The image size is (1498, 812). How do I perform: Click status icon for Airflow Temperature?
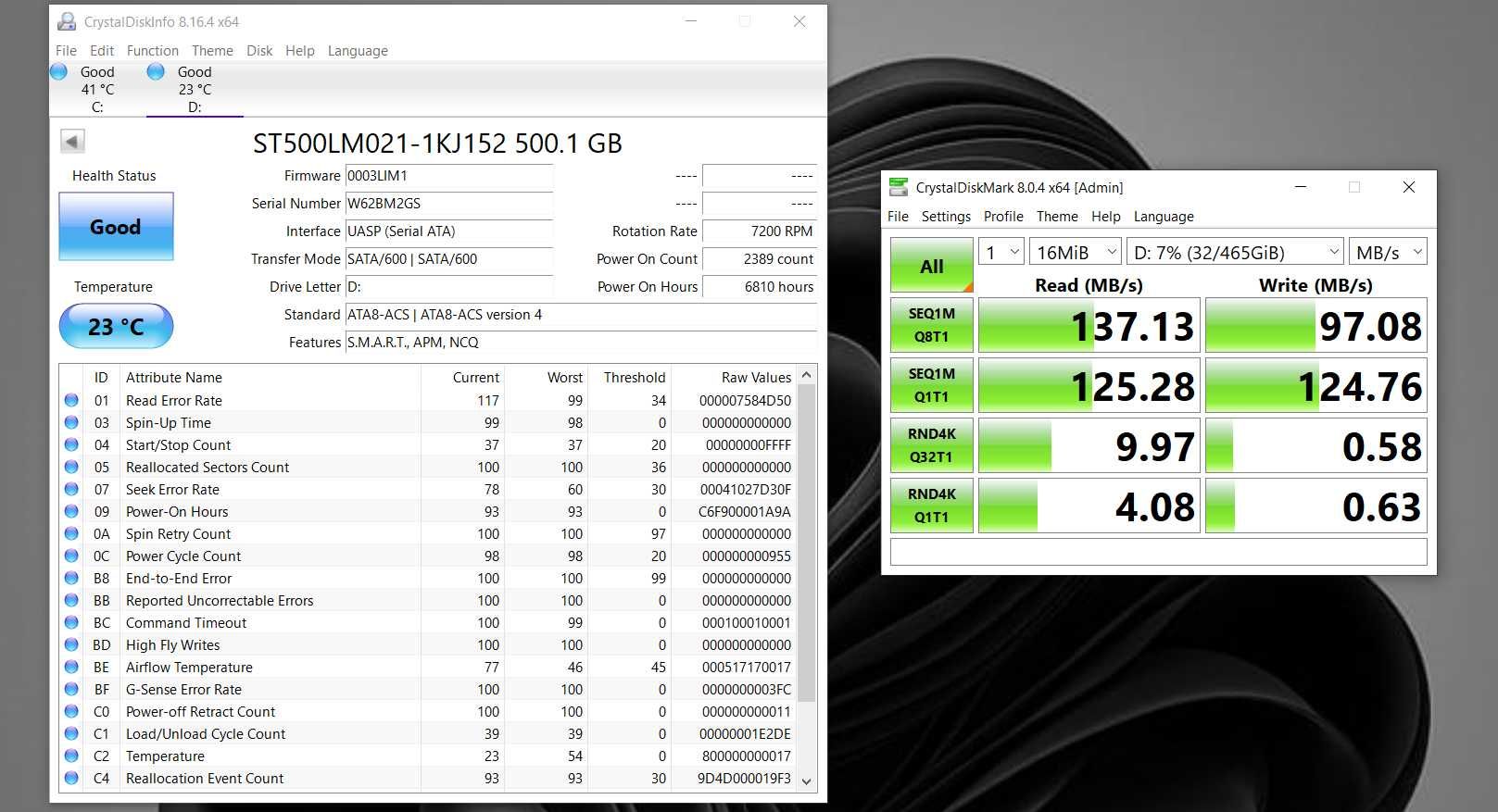(x=71, y=667)
